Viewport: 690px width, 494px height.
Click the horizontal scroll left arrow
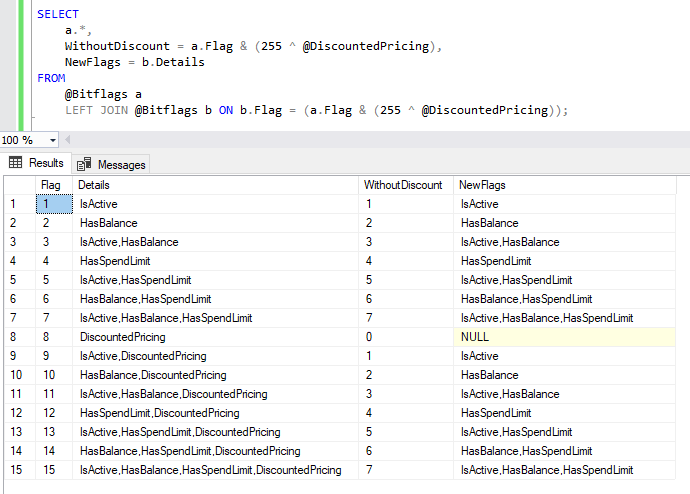(x=67, y=140)
